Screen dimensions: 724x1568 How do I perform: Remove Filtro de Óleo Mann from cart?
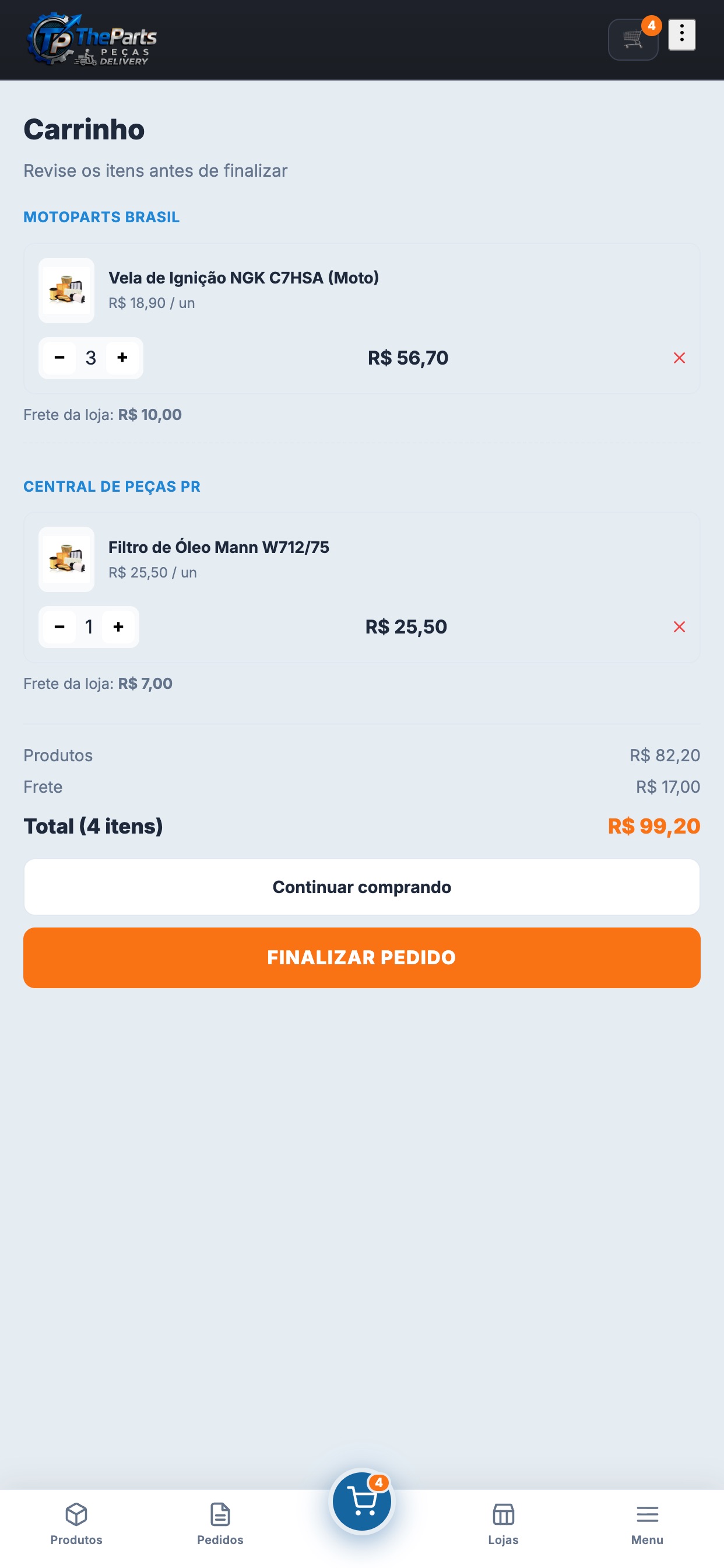click(x=679, y=627)
